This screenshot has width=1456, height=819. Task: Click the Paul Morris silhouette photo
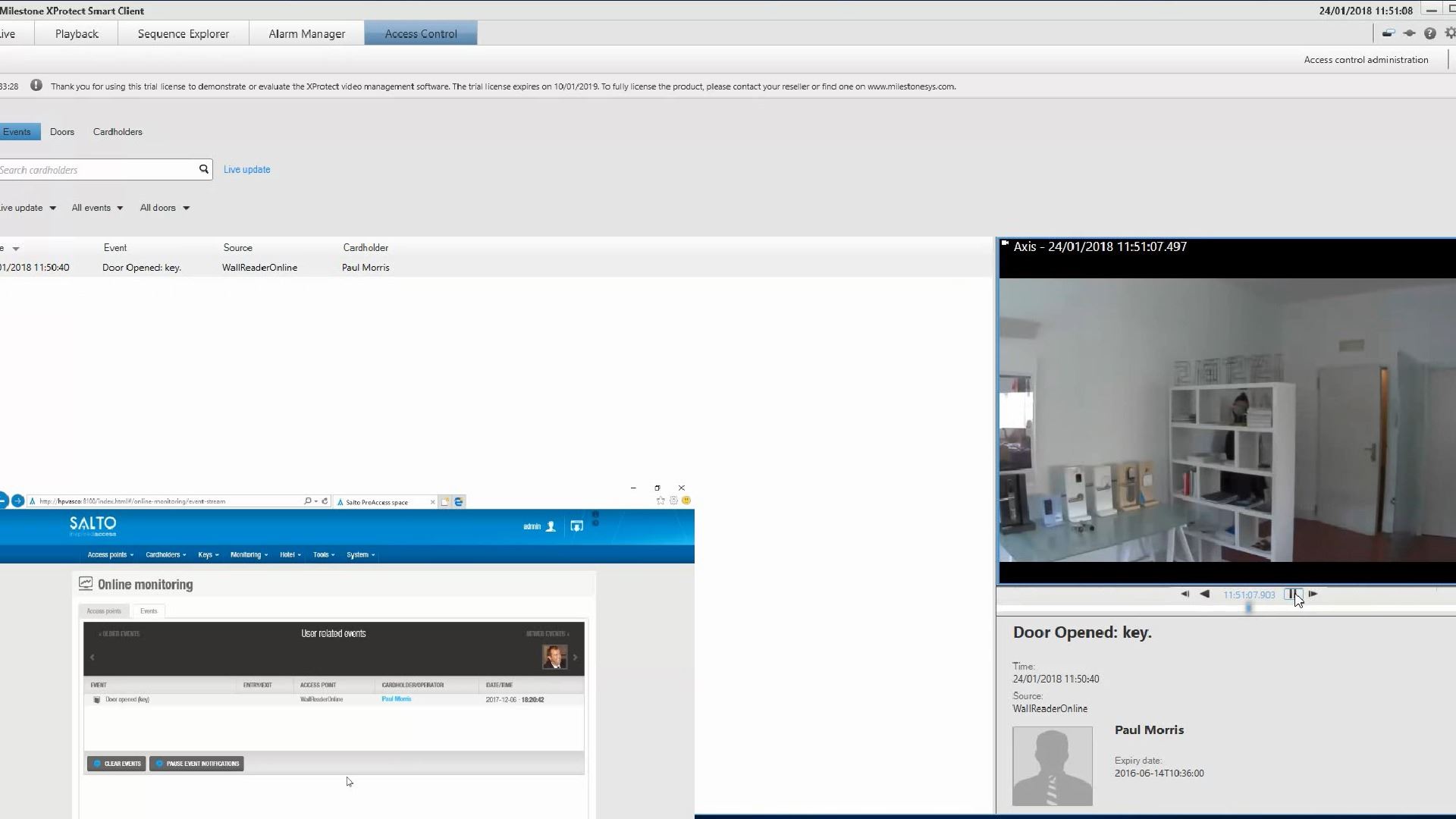[1052, 766]
